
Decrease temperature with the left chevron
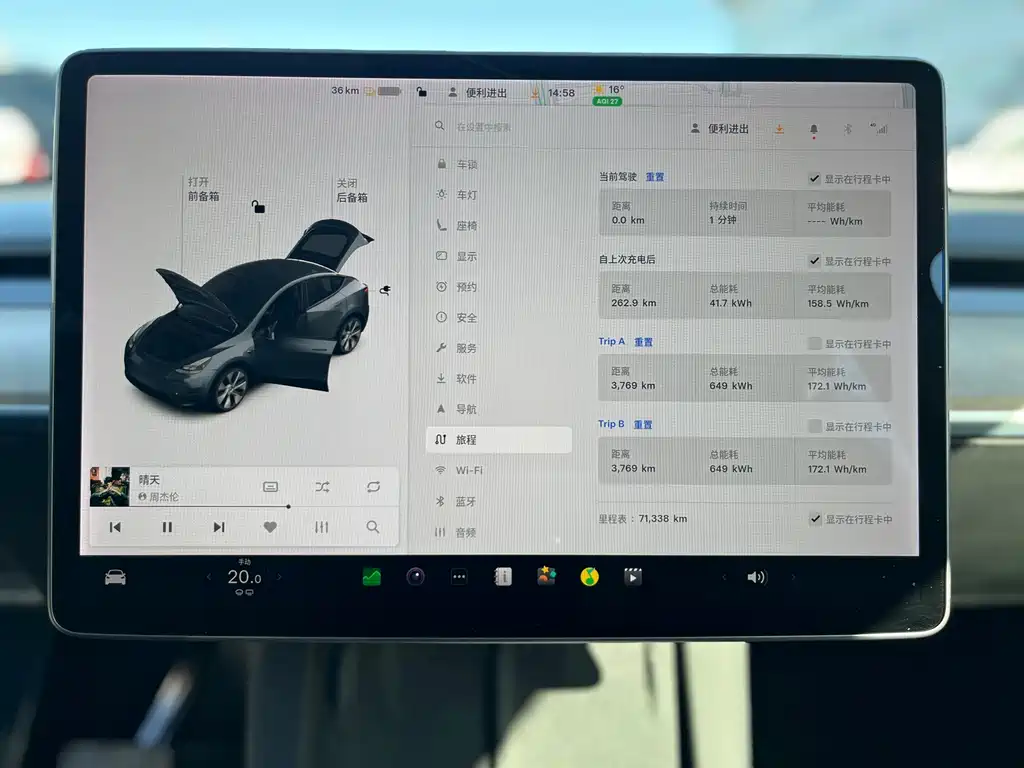[x=209, y=577]
